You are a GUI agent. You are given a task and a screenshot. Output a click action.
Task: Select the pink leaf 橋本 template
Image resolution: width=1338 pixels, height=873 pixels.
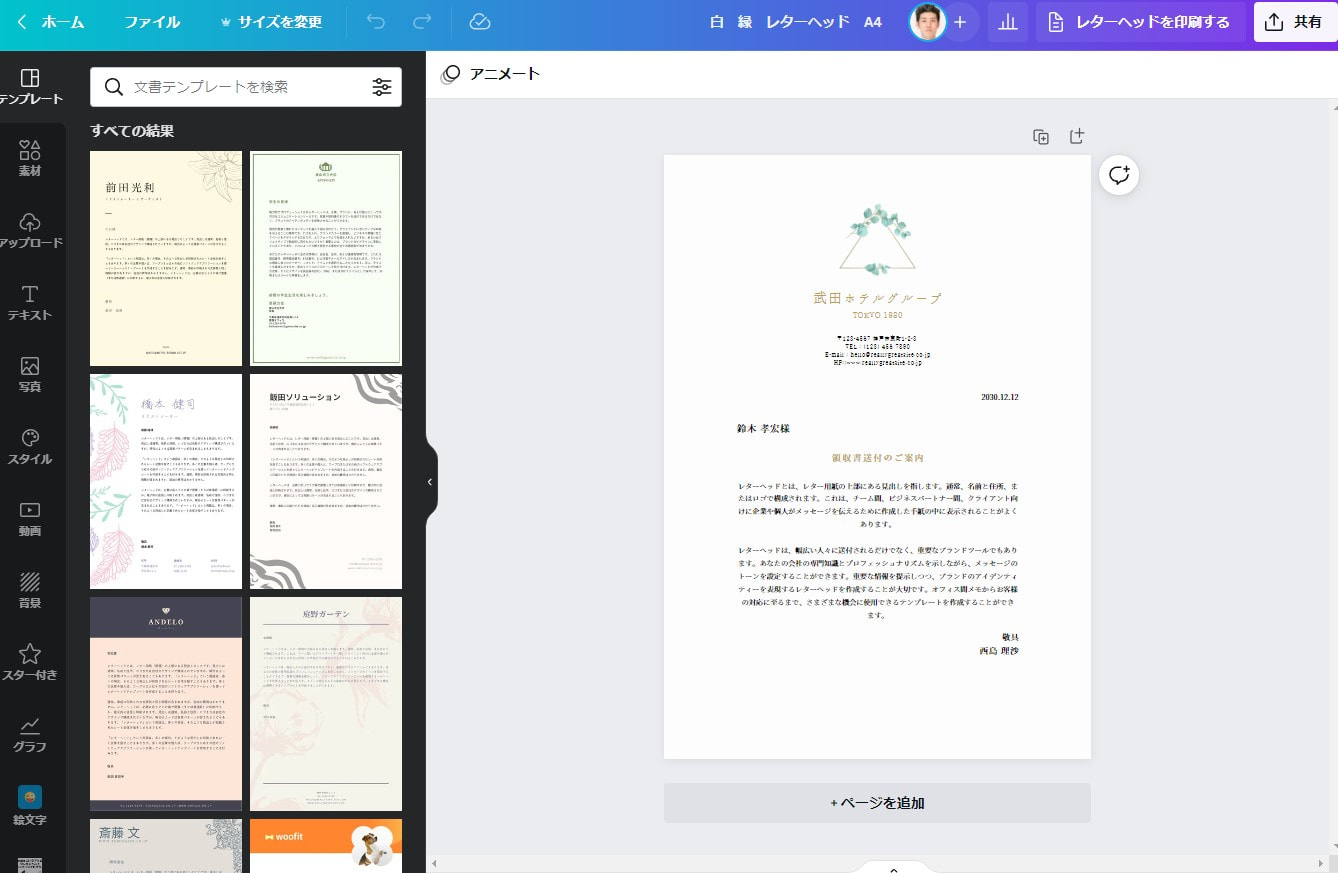coord(166,481)
